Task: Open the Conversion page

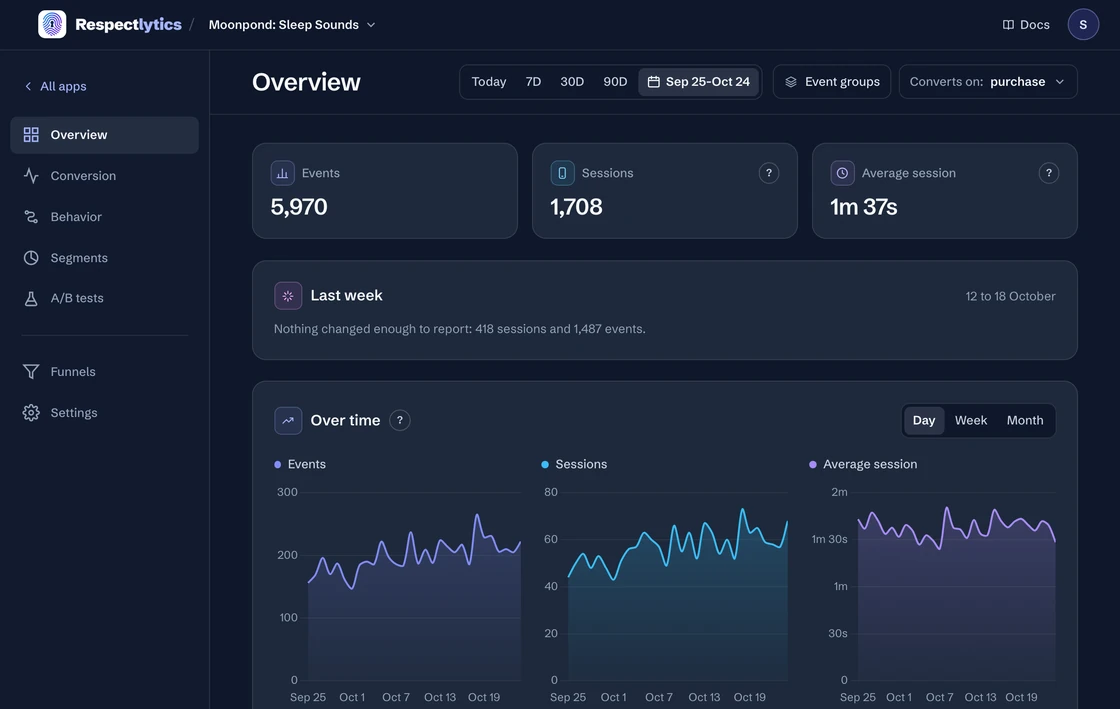Action: 104,176
